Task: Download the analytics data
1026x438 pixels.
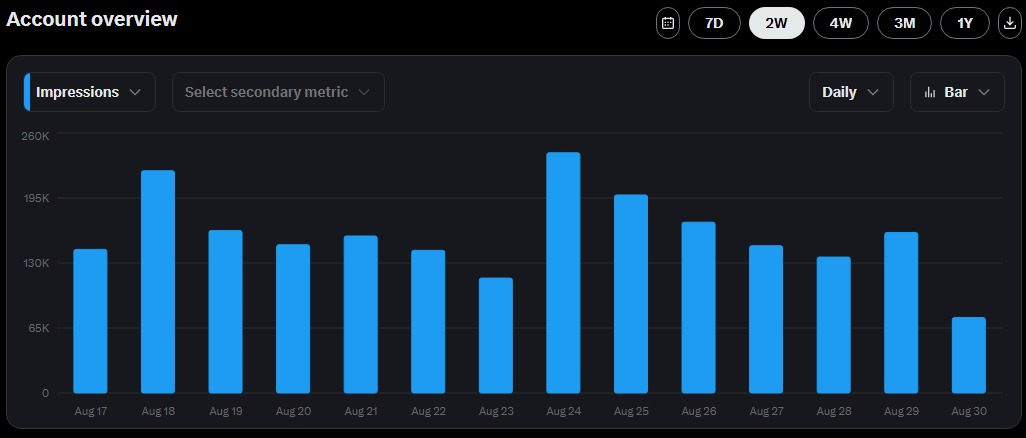Action: pyautogui.click(x=1008, y=24)
